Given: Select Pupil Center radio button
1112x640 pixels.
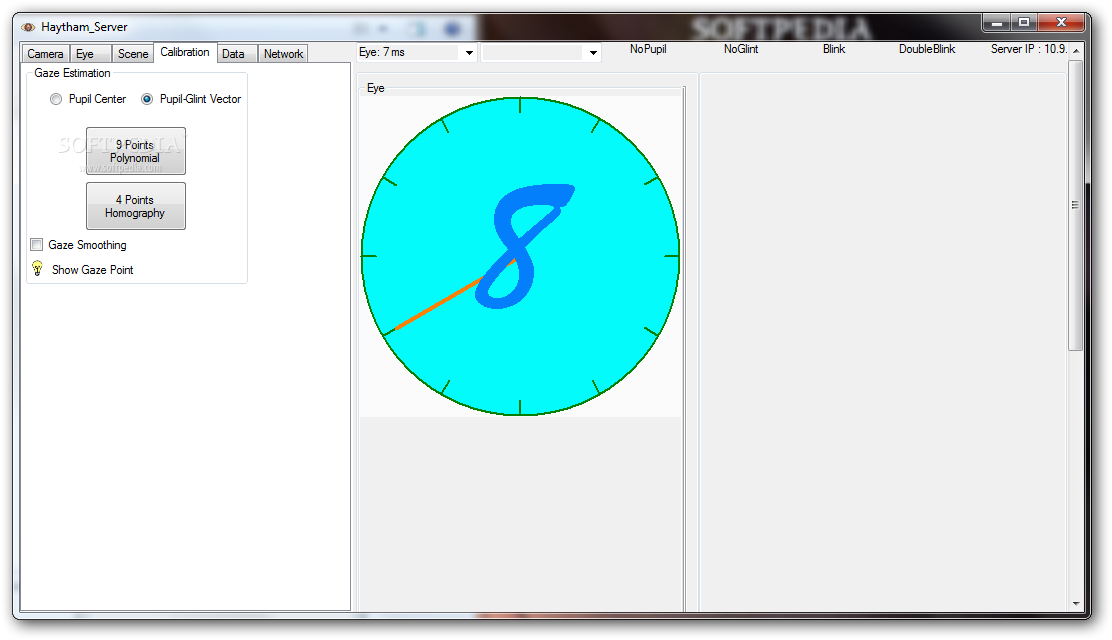Looking at the screenshot, I should pyautogui.click(x=56, y=99).
